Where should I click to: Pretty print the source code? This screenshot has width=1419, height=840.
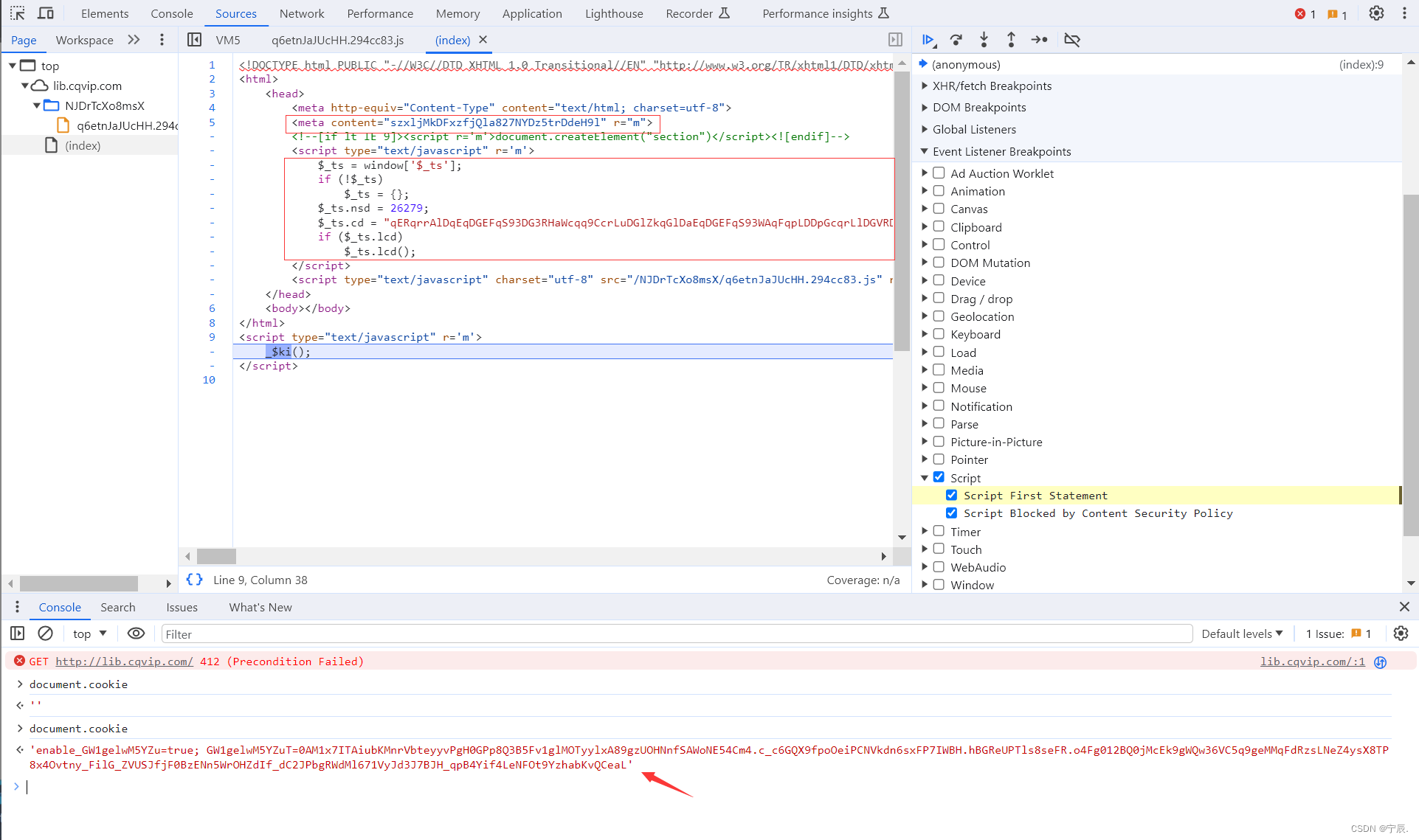click(194, 580)
